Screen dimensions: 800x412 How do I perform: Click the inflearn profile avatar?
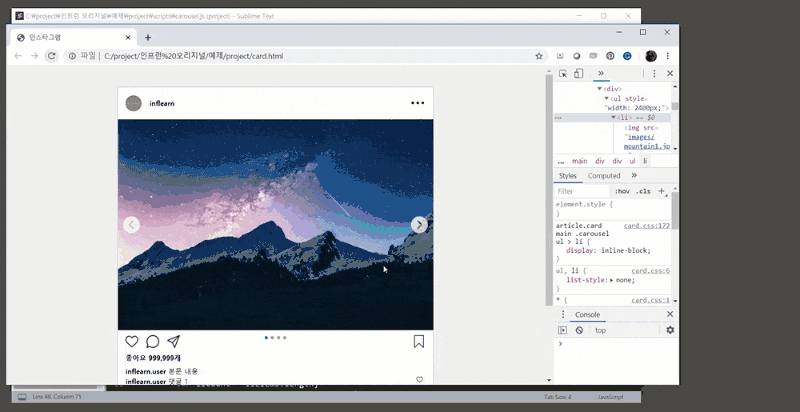134,103
